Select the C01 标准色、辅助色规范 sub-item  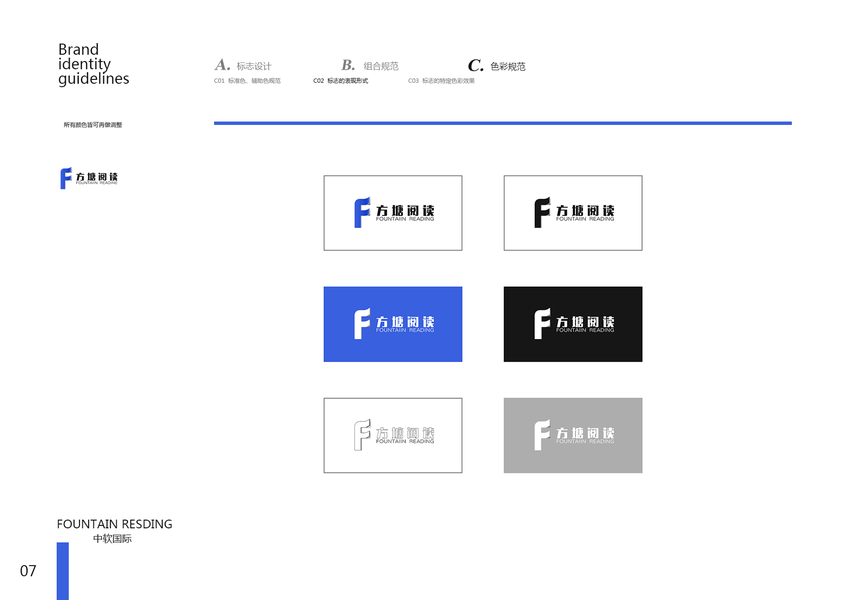(247, 81)
